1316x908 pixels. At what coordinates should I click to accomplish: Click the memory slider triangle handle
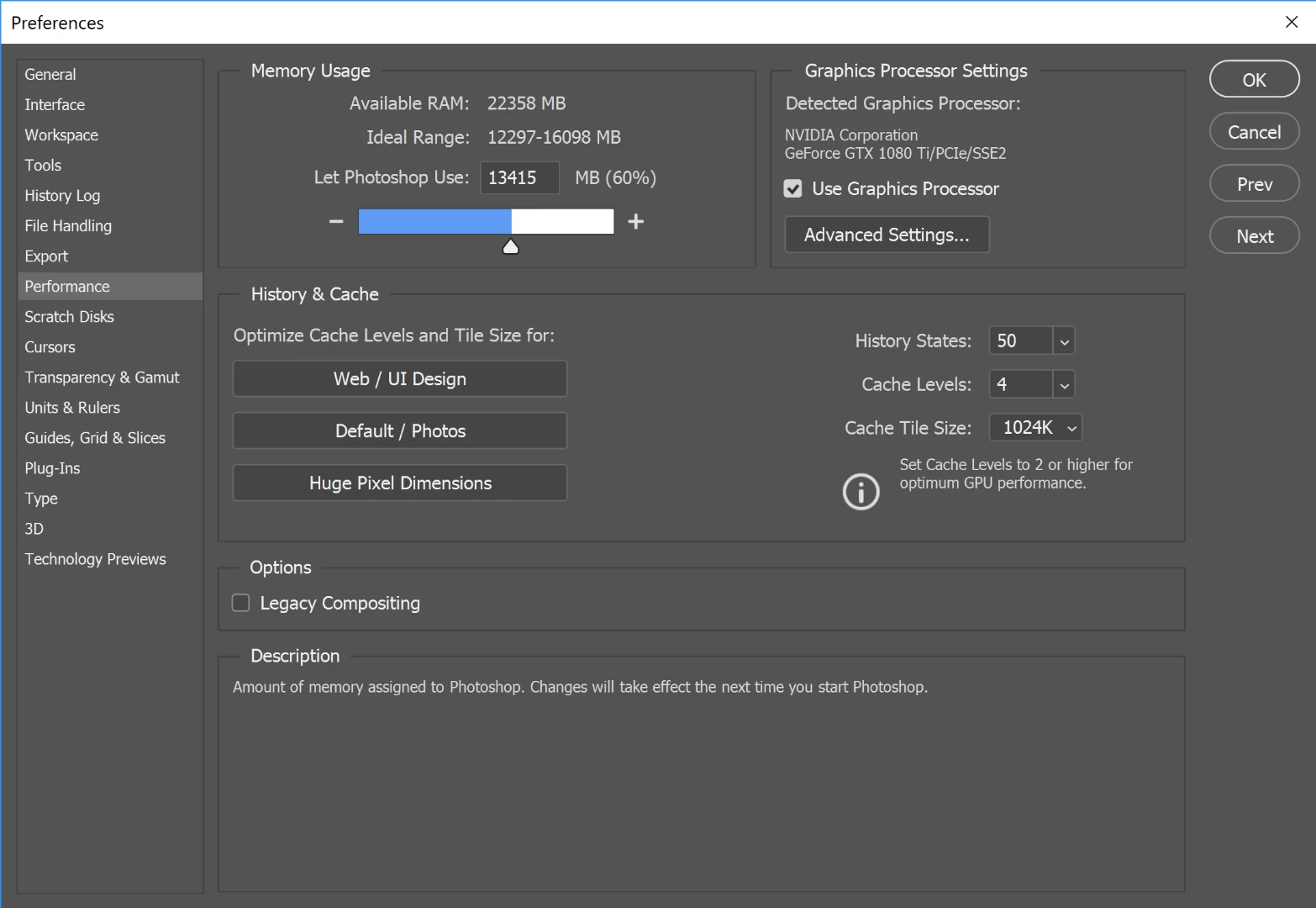[510, 246]
